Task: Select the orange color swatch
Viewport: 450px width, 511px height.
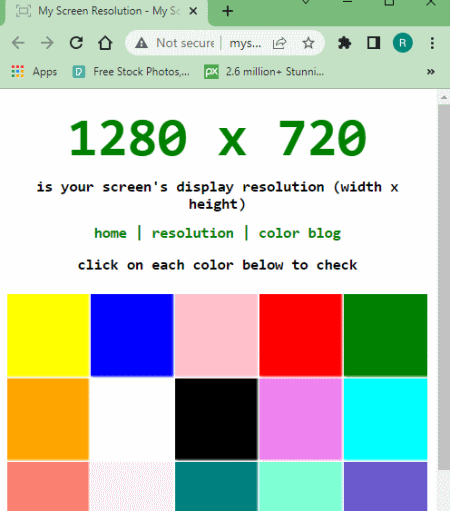Action: pos(48,419)
